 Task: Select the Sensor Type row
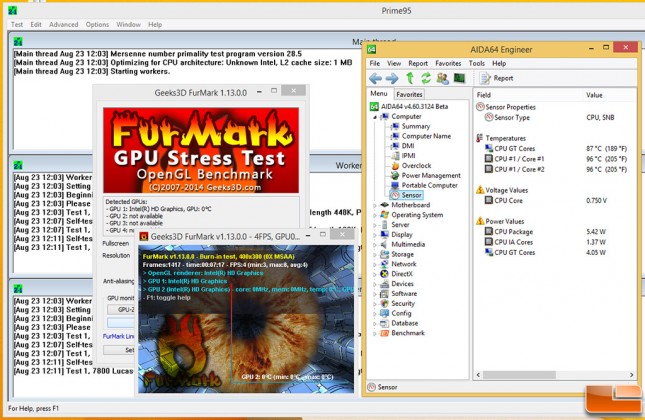(555, 118)
